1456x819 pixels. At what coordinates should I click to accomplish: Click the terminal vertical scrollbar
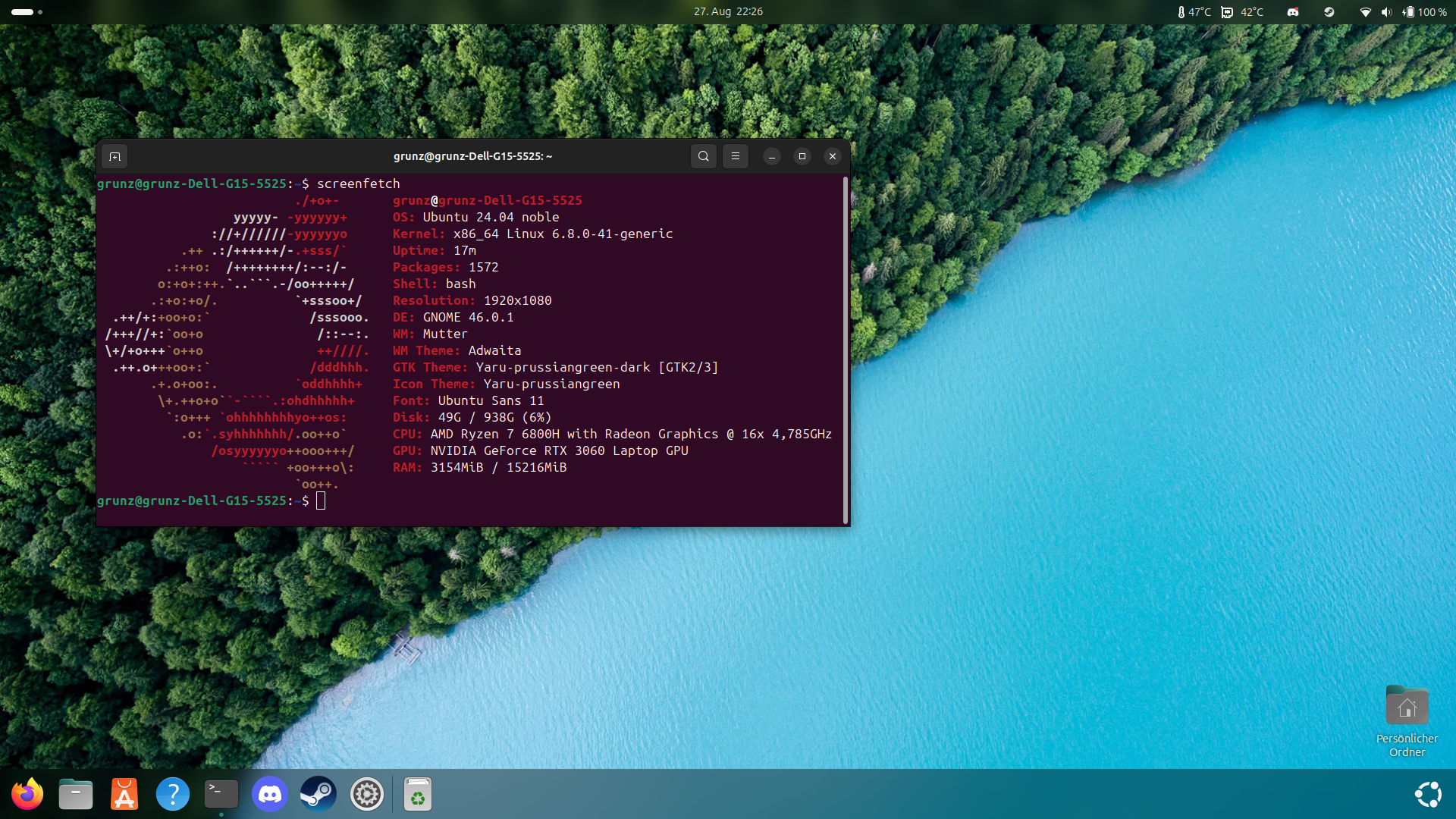pos(845,349)
